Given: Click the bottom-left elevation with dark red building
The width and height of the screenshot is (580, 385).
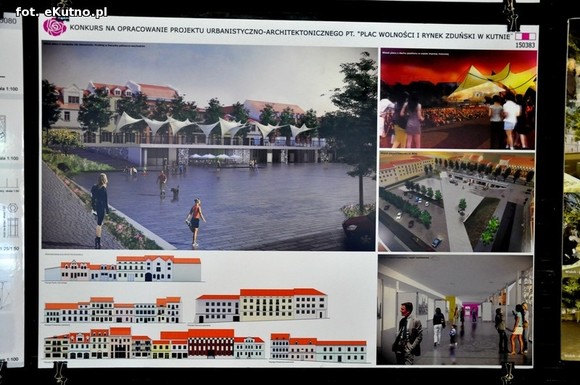Looking at the screenshot, I should (154, 343).
